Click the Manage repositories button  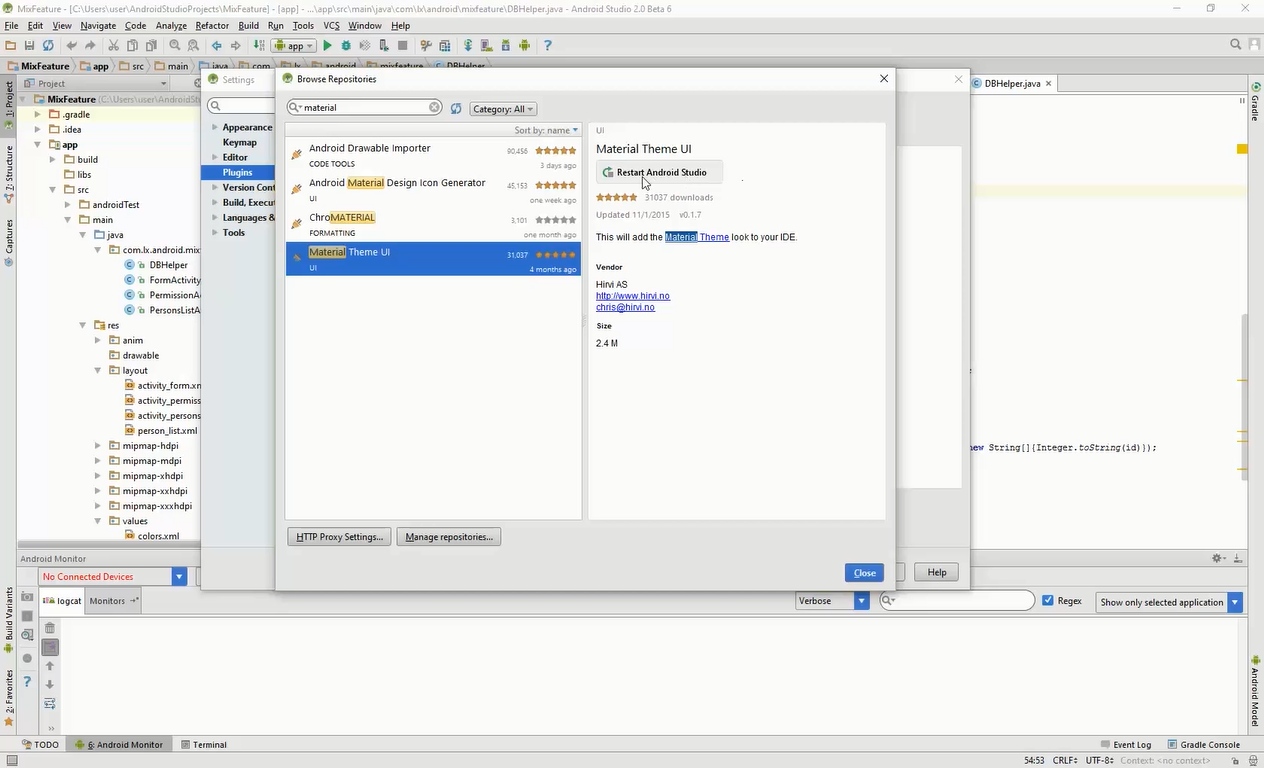click(449, 537)
